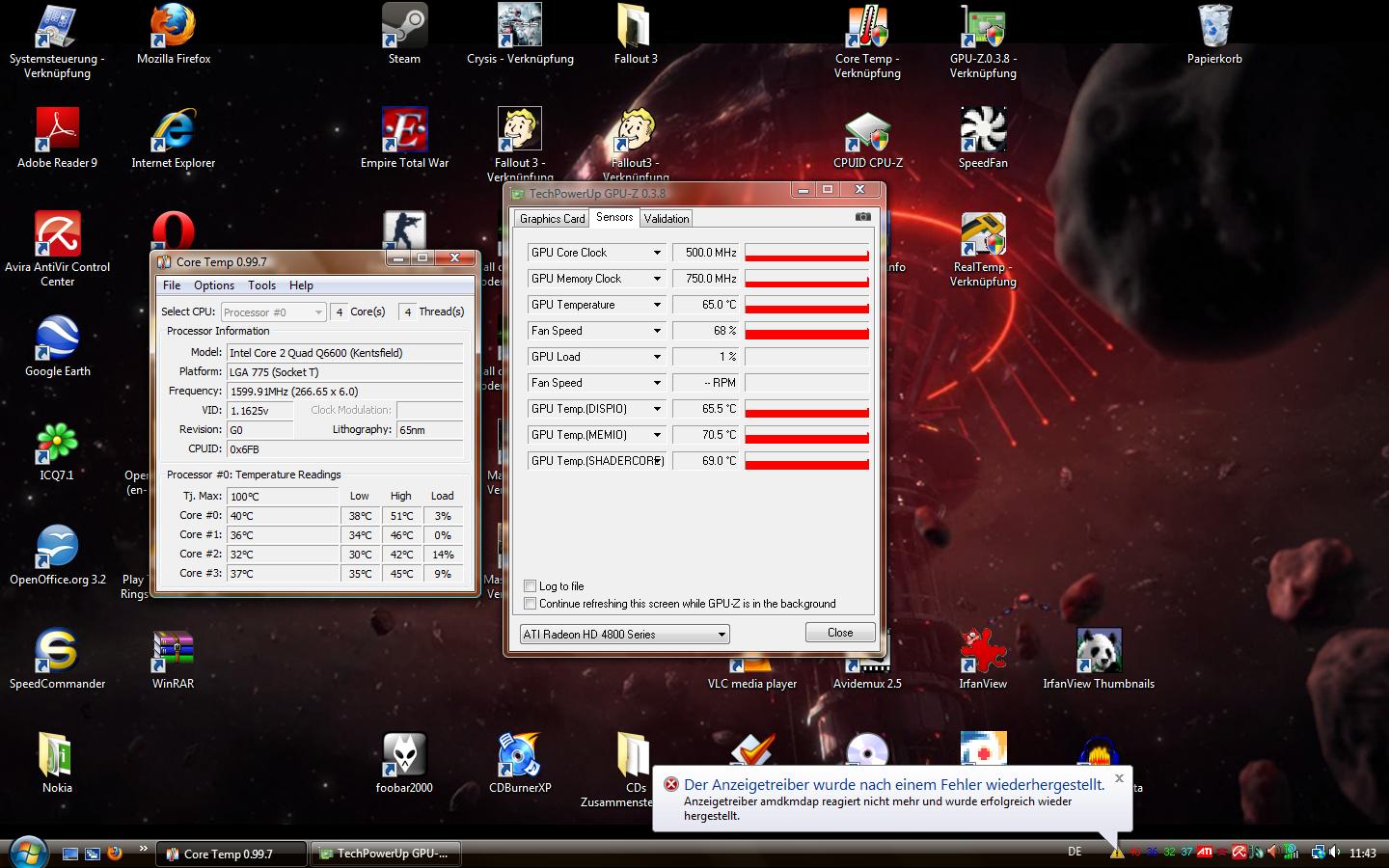This screenshot has height=868, width=1389.
Task: Click the Tj. Max 100°C field
Action: pos(283,496)
